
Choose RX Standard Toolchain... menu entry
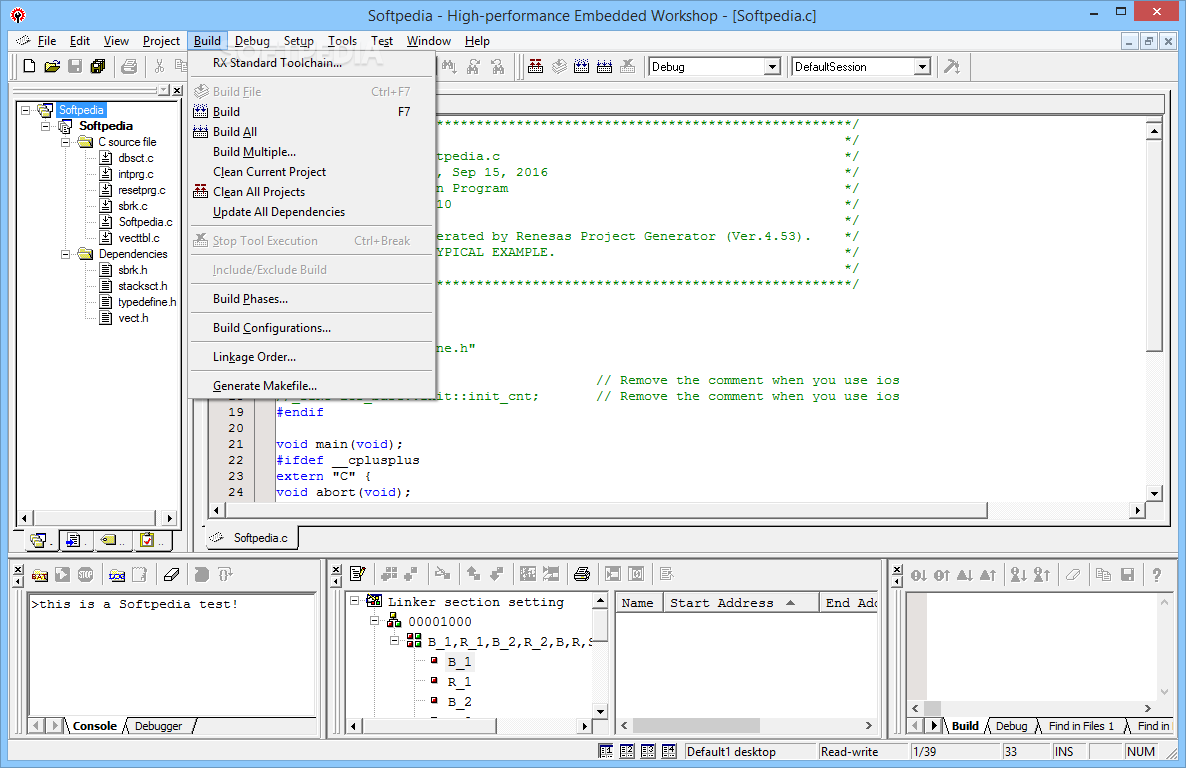pyautogui.click(x=312, y=63)
